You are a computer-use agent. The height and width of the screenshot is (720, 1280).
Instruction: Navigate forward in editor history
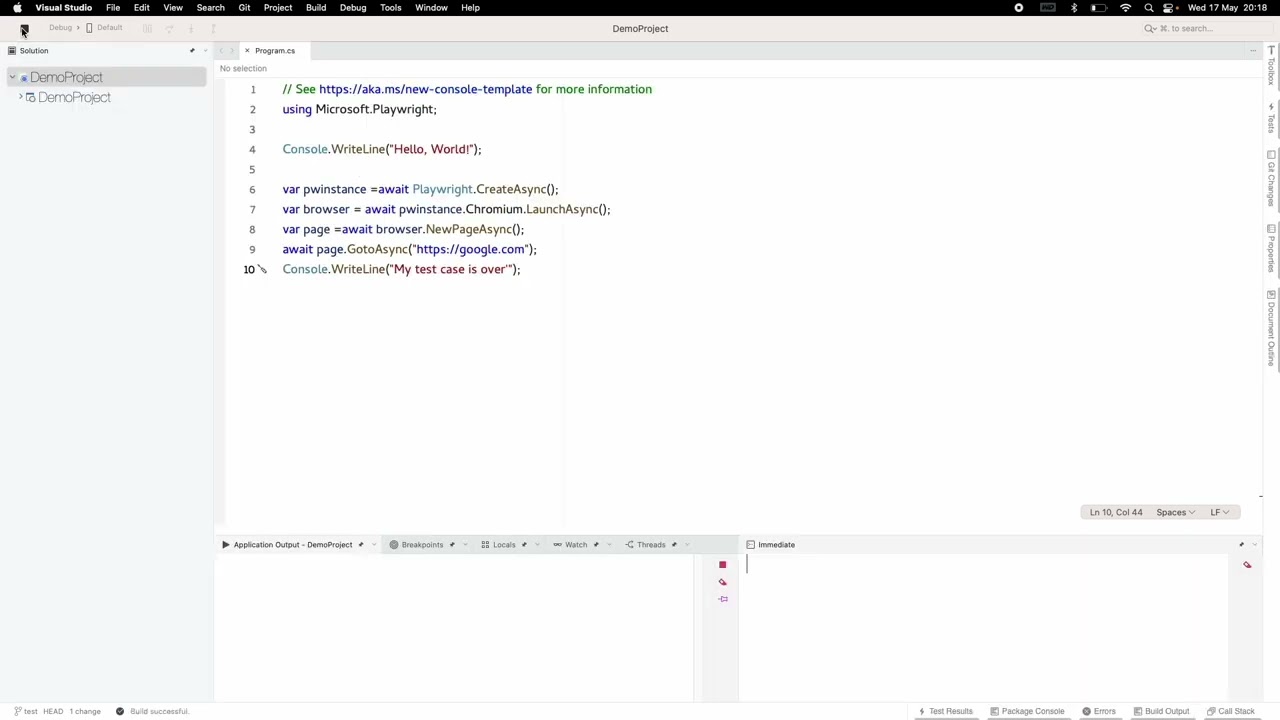click(x=232, y=50)
